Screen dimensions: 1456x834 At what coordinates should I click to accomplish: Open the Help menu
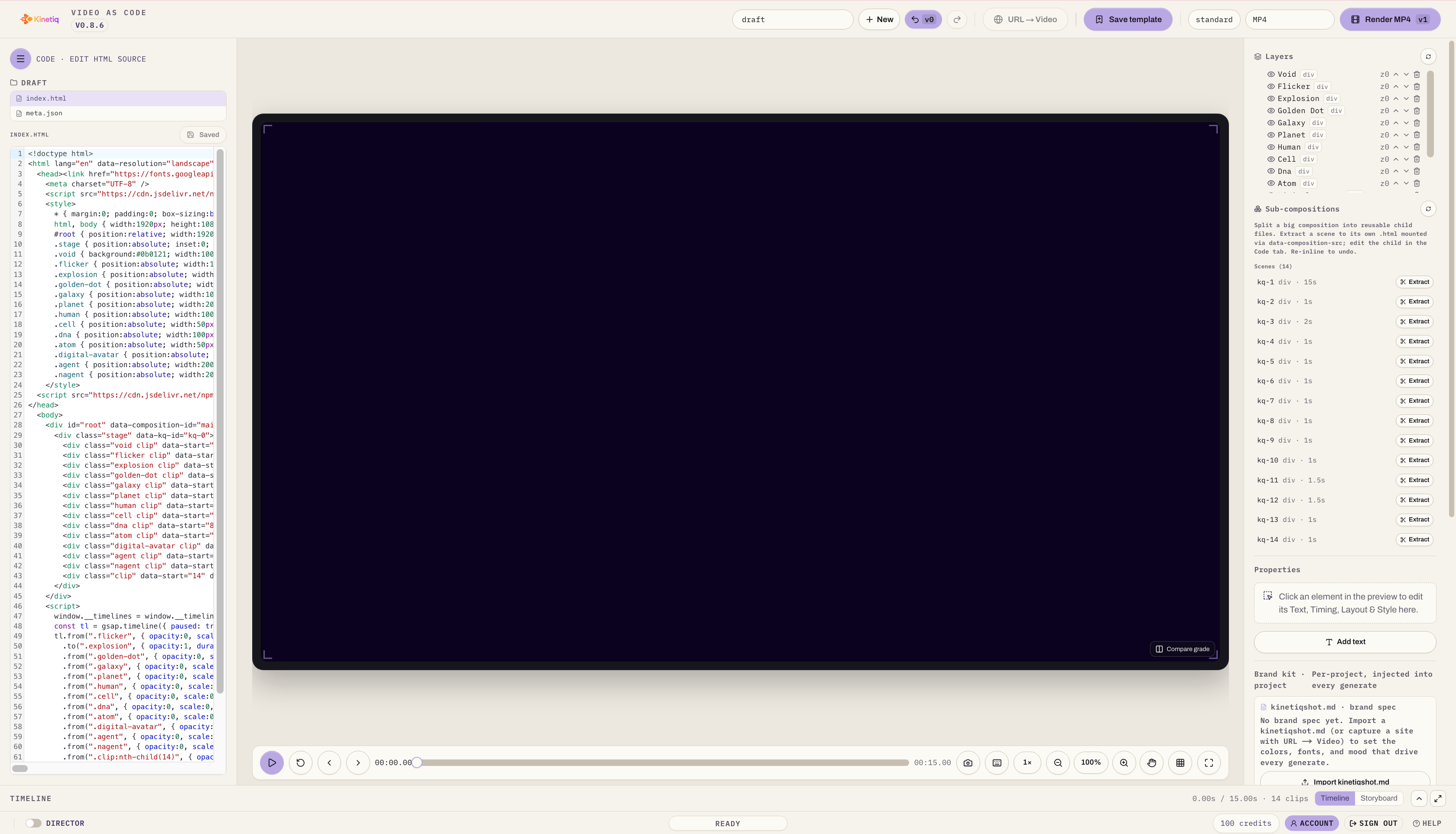[1427, 823]
